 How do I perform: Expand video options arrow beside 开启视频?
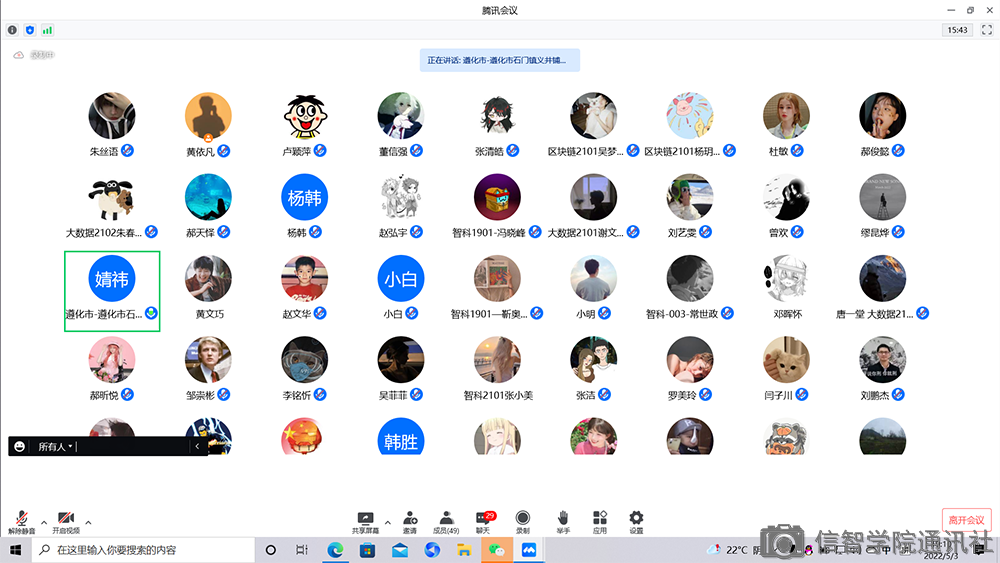[x=88, y=522]
